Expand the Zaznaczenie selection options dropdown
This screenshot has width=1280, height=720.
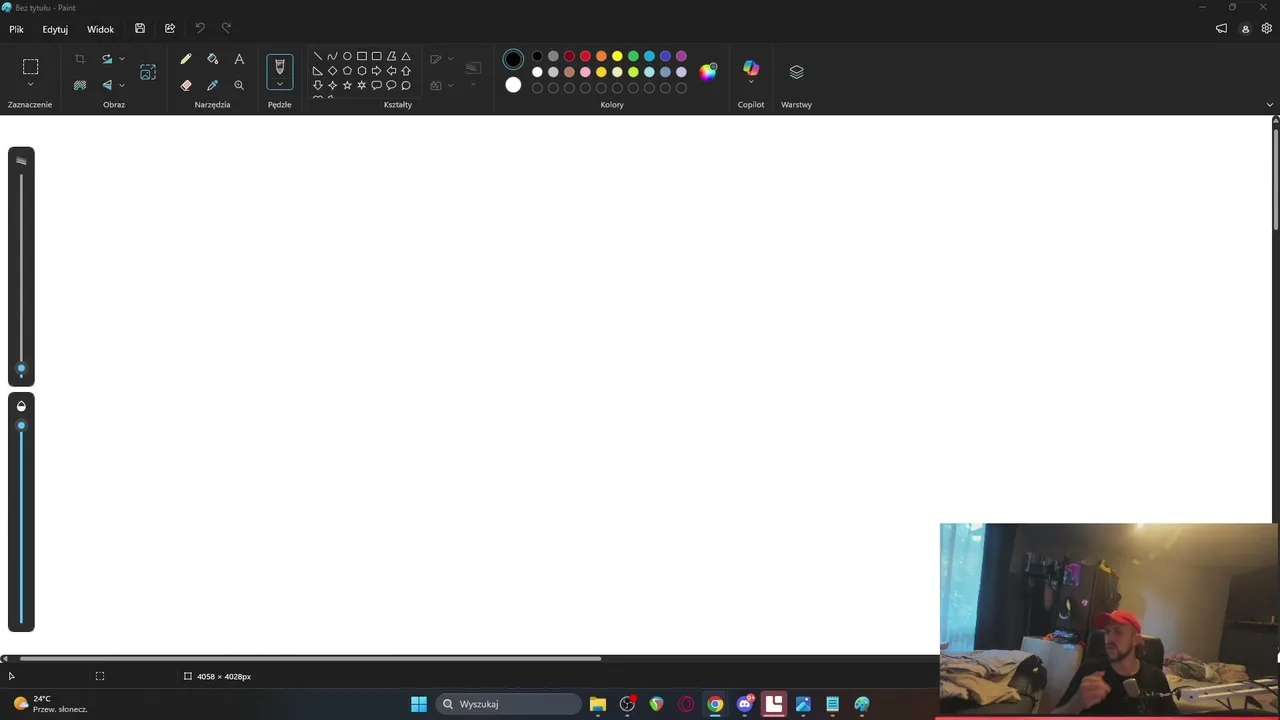pos(30,85)
